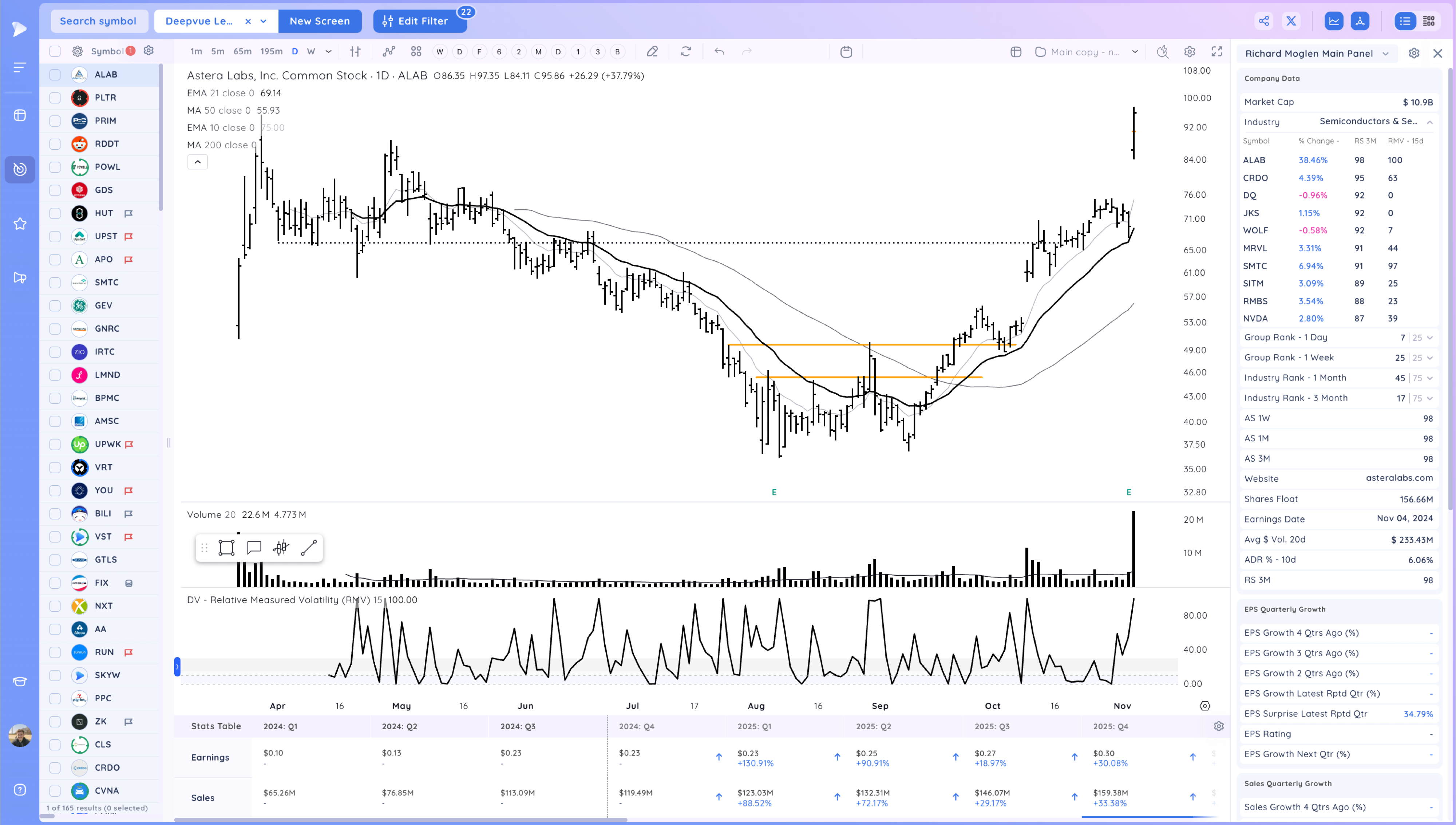The height and width of the screenshot is (825, 1456).
Task: Click the chart refresh icon
Action: coord(686,52)
